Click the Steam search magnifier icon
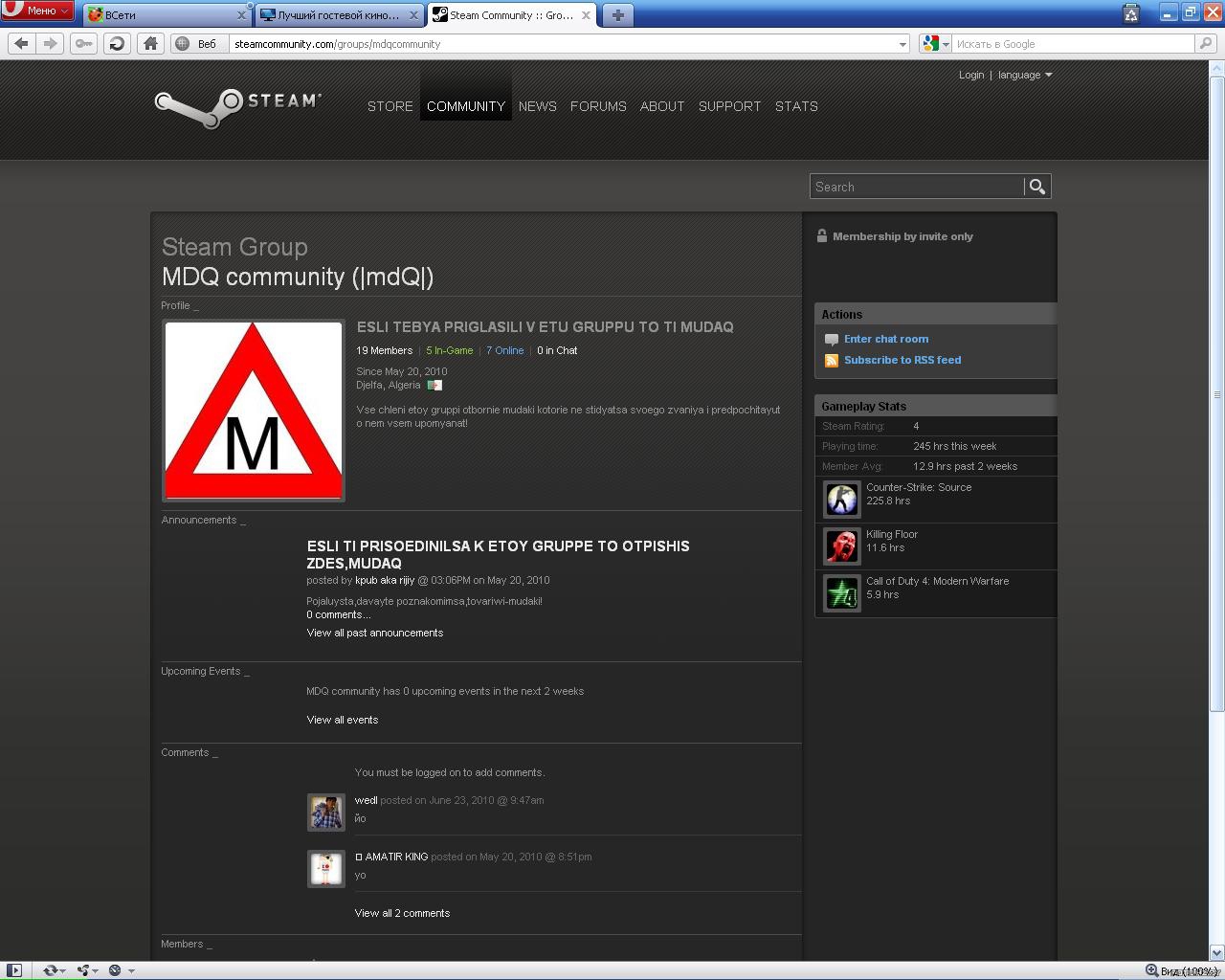This screenshot has width=1225, height=980. 1037,187
